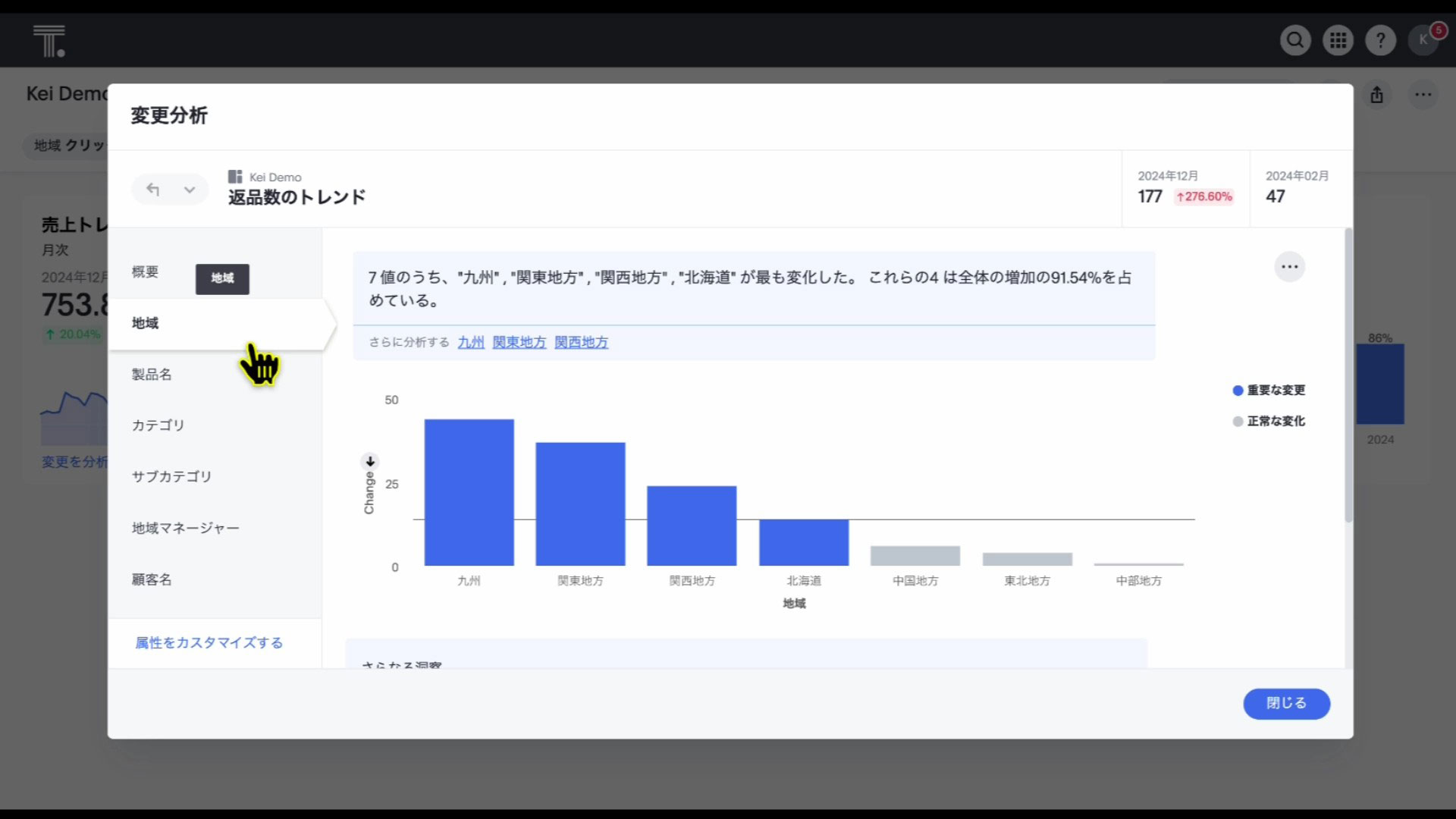The width and height of the screenshot is (1456, 819).
Task: Open the apps grid menu
Action: click(x=1338, y=39)
